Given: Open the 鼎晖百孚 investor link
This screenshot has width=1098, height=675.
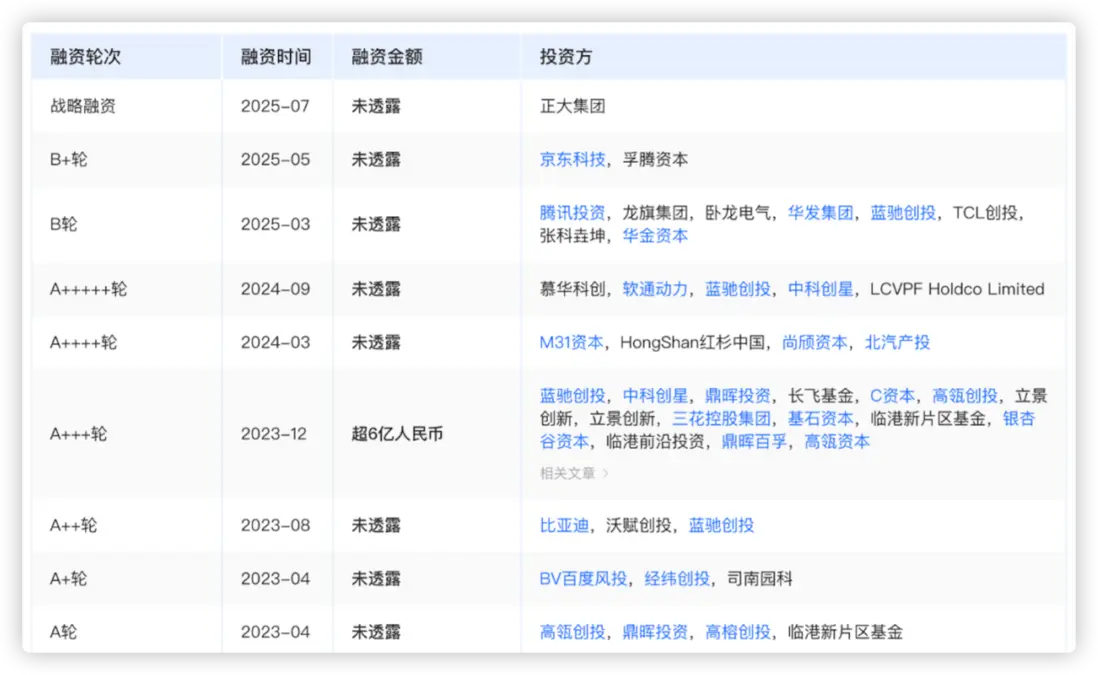Looking at the screenshot, I should point(753,442).
